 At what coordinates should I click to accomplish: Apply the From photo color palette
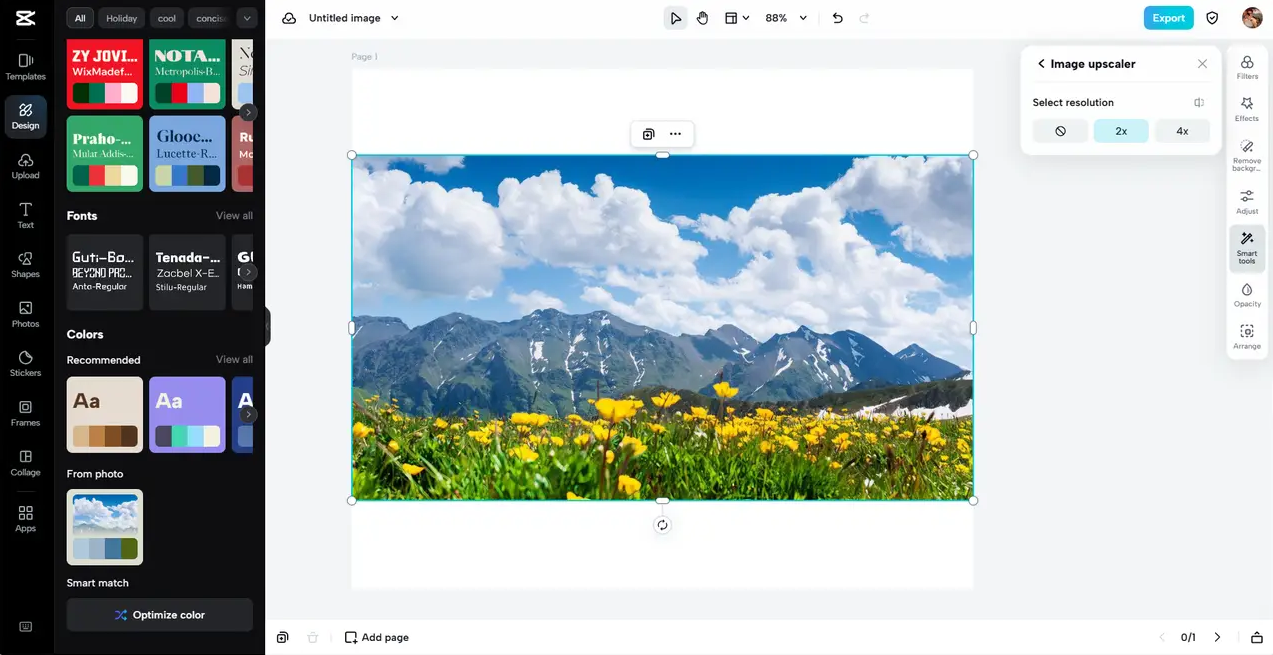(105, 527)
